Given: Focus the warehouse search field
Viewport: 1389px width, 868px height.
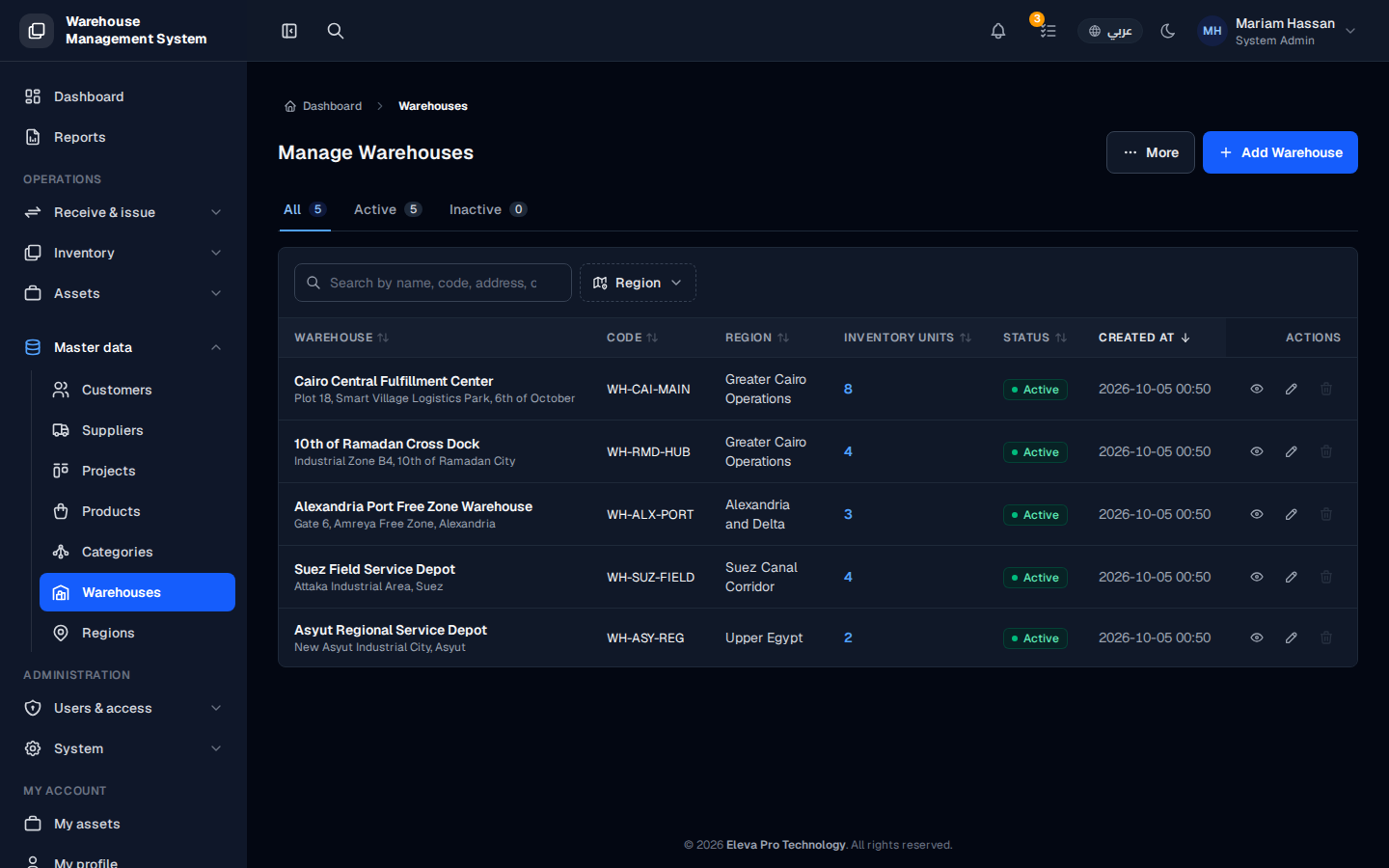Looking at the screenshot, I should click(x=433, y=283).
